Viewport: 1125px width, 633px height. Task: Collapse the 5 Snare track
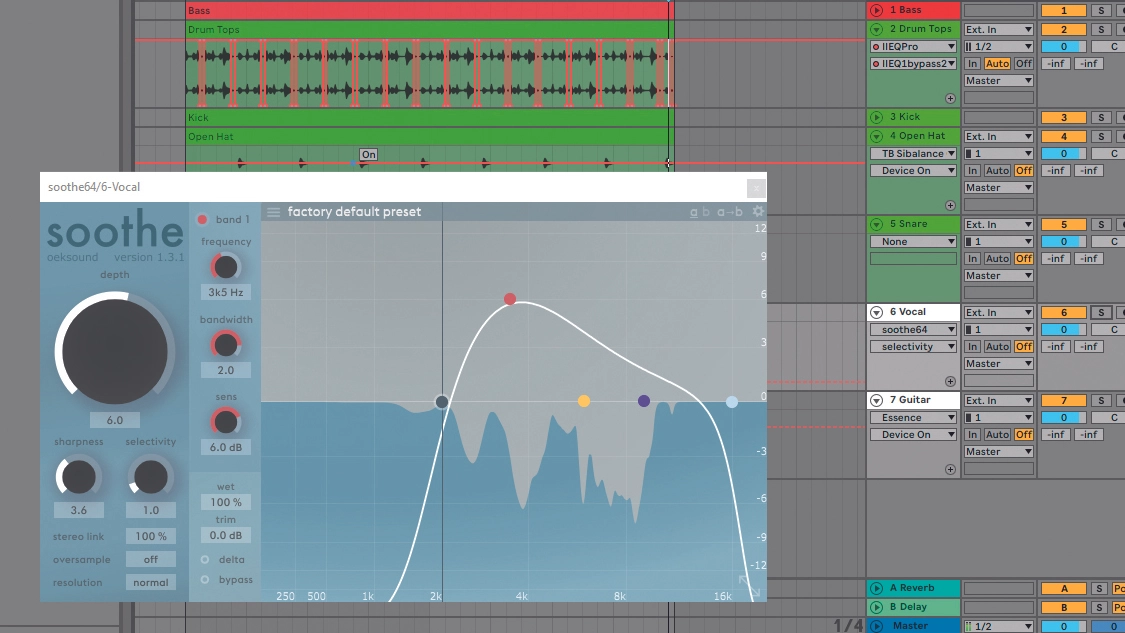pos(876,225)
